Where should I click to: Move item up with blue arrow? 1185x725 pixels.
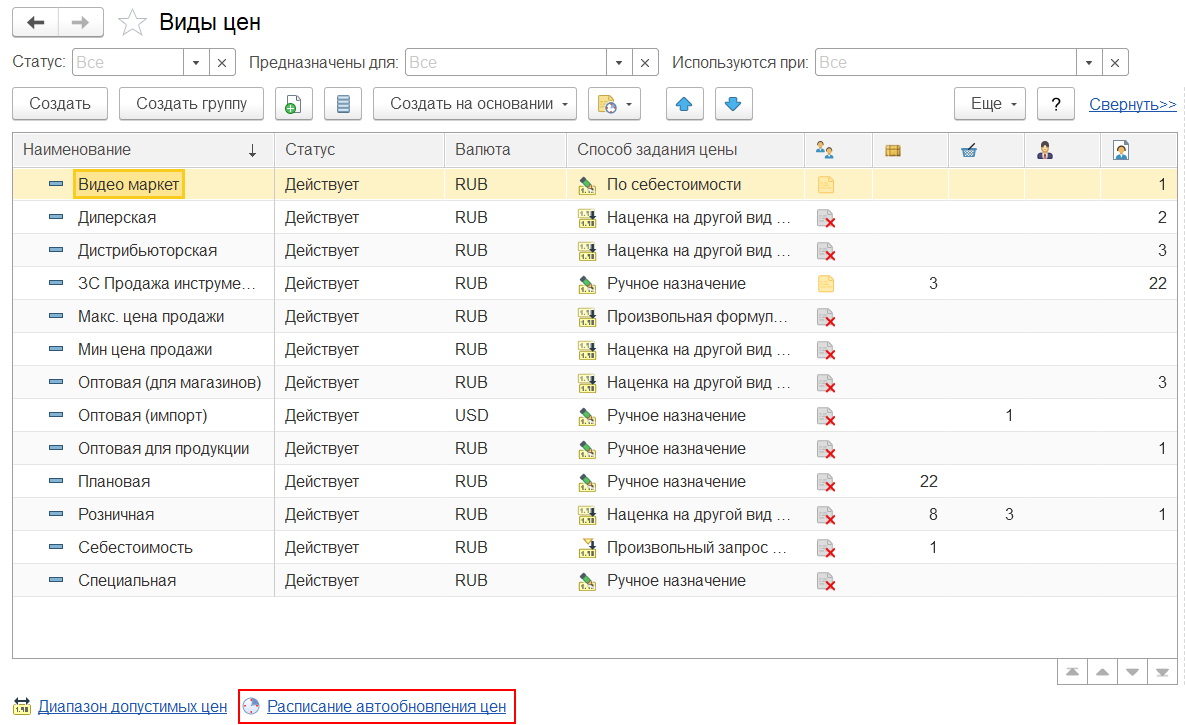(684, 104)
